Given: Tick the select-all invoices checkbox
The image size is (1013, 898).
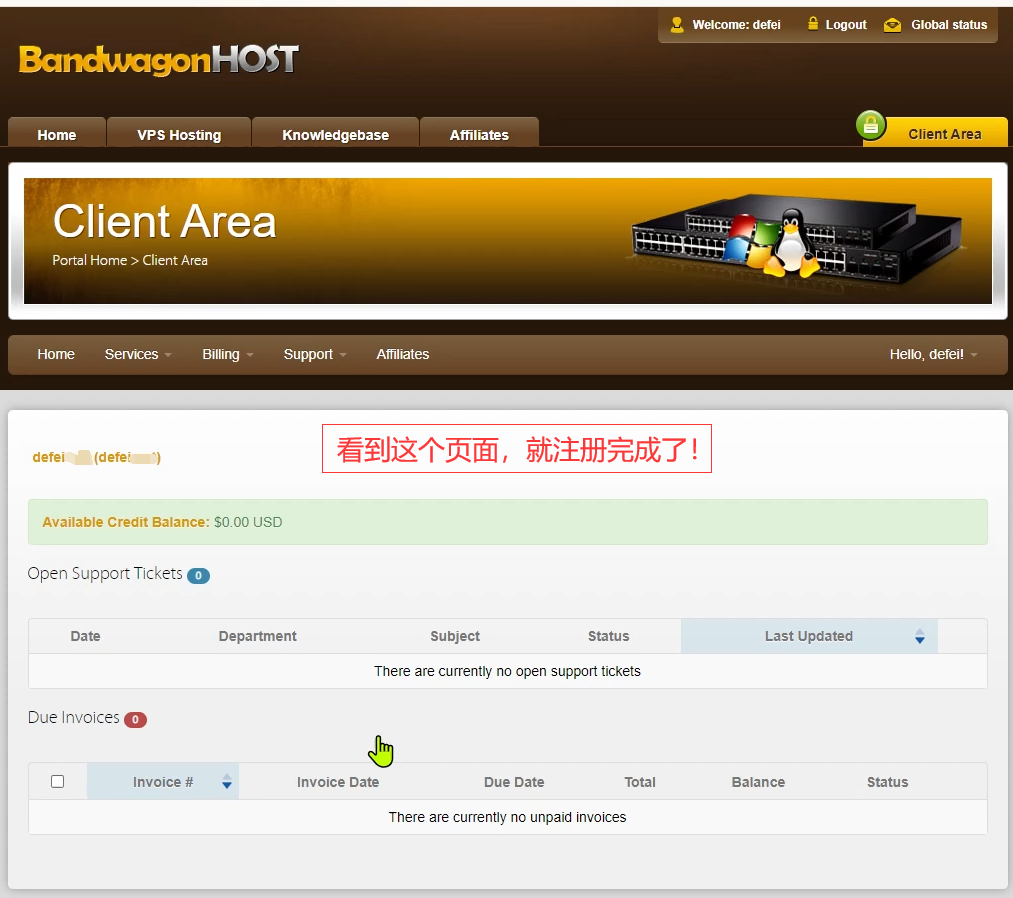Looking at the screenshot, I should [x=57, y=782].
